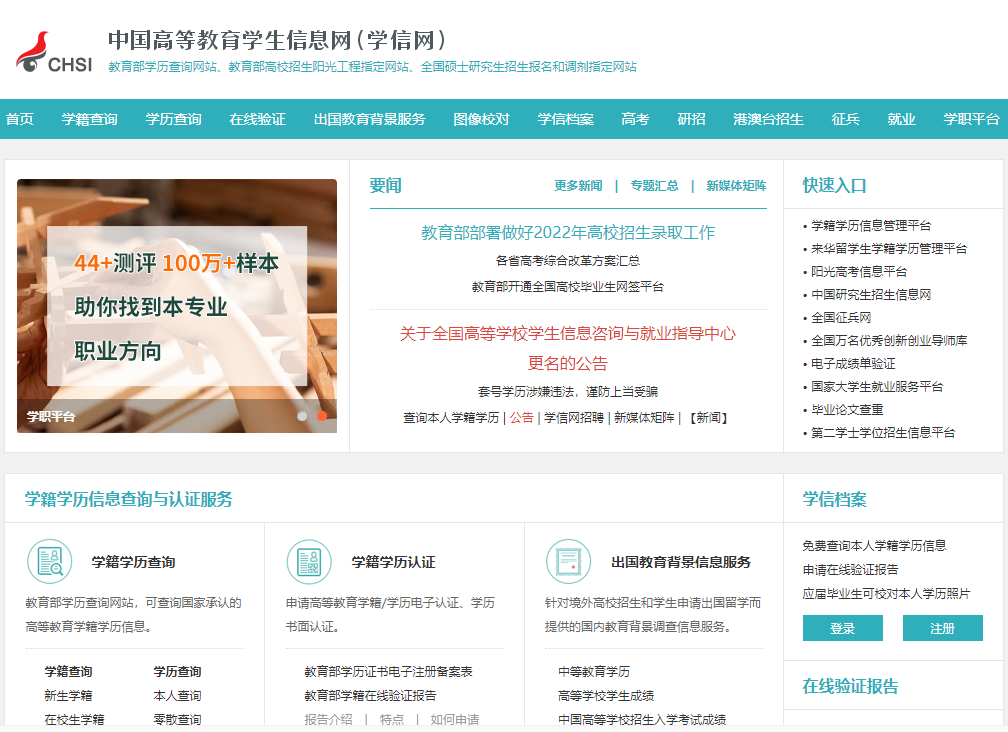This screenshot has width=1008, height=732.
Task: Open 学历查询 in the navigation bar
Action: click(x=174, y=120)
